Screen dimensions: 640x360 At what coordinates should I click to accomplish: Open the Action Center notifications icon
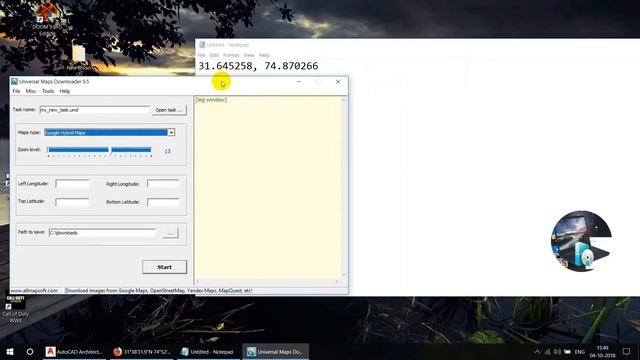point(627,351)
